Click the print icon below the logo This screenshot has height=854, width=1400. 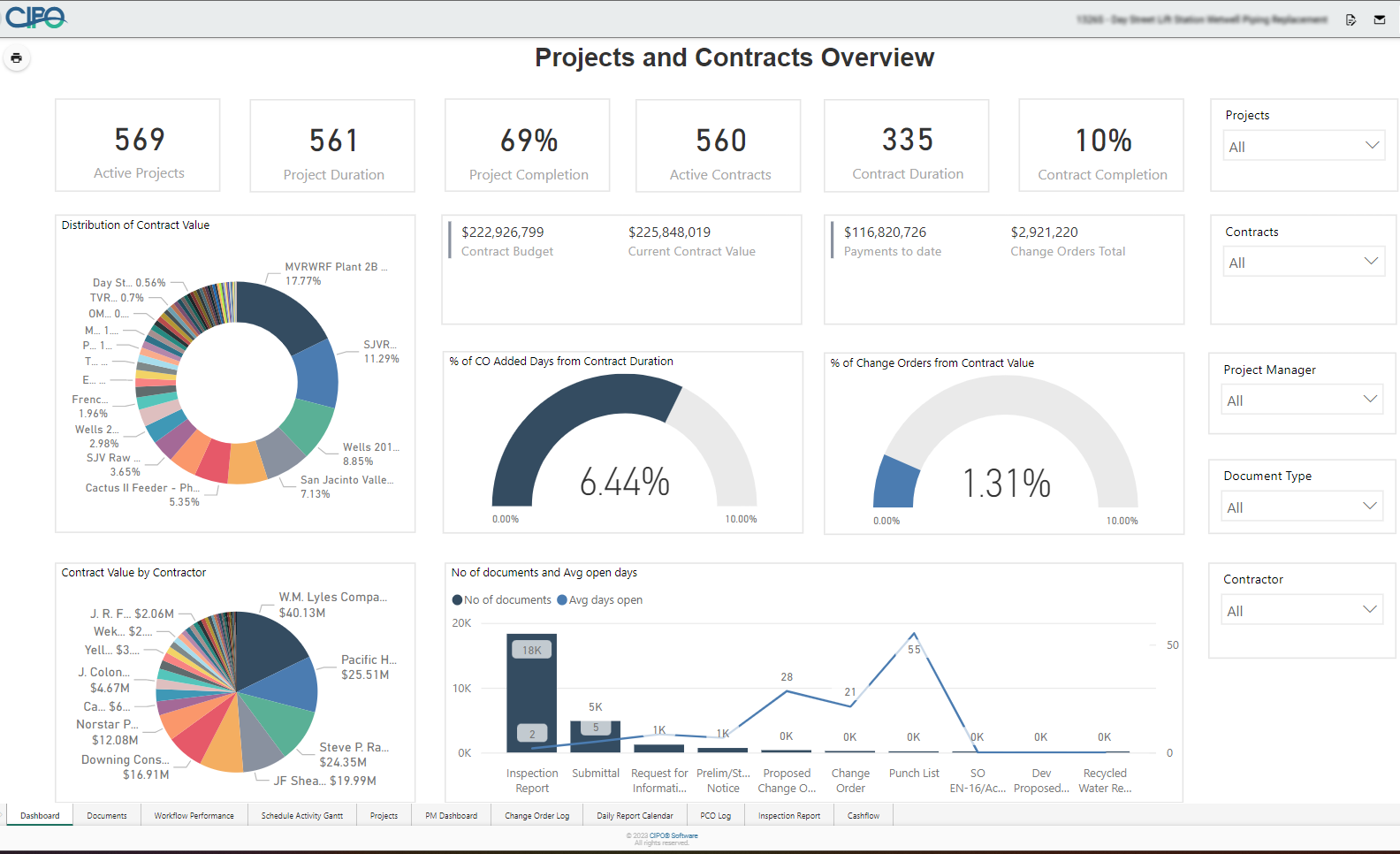click(x=16, y=58)
